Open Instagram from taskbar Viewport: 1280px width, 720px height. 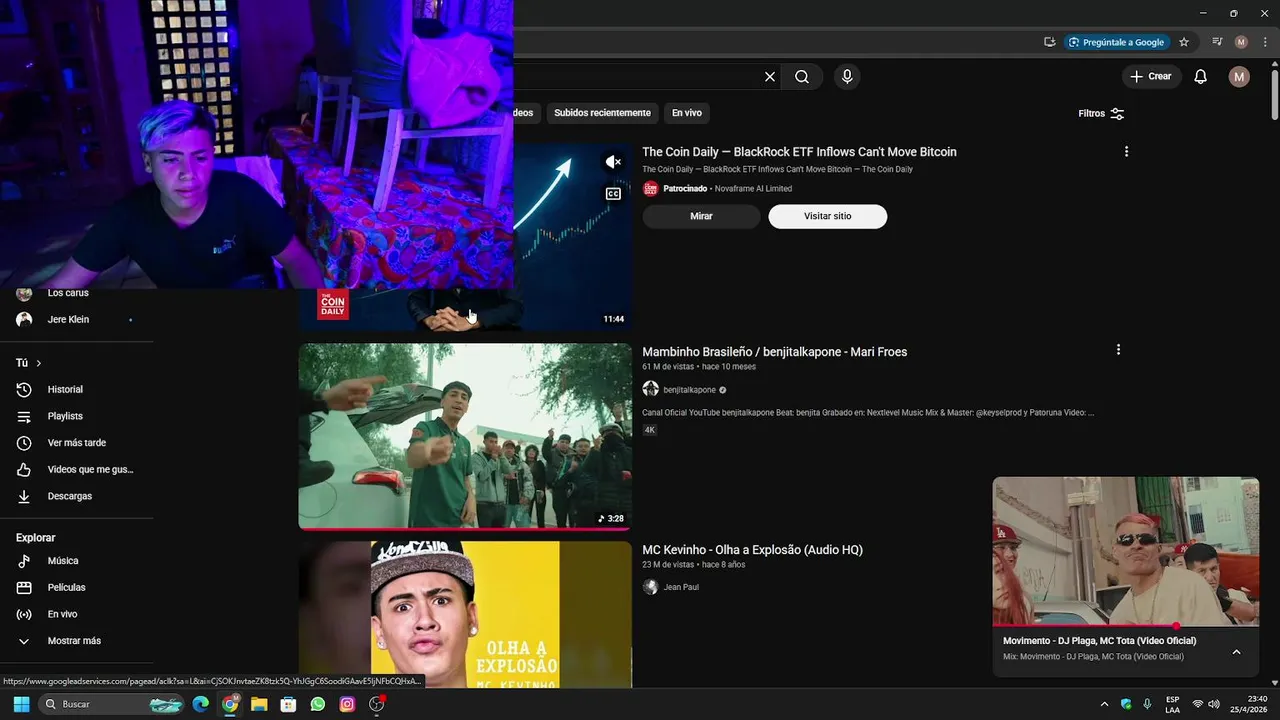347,704
